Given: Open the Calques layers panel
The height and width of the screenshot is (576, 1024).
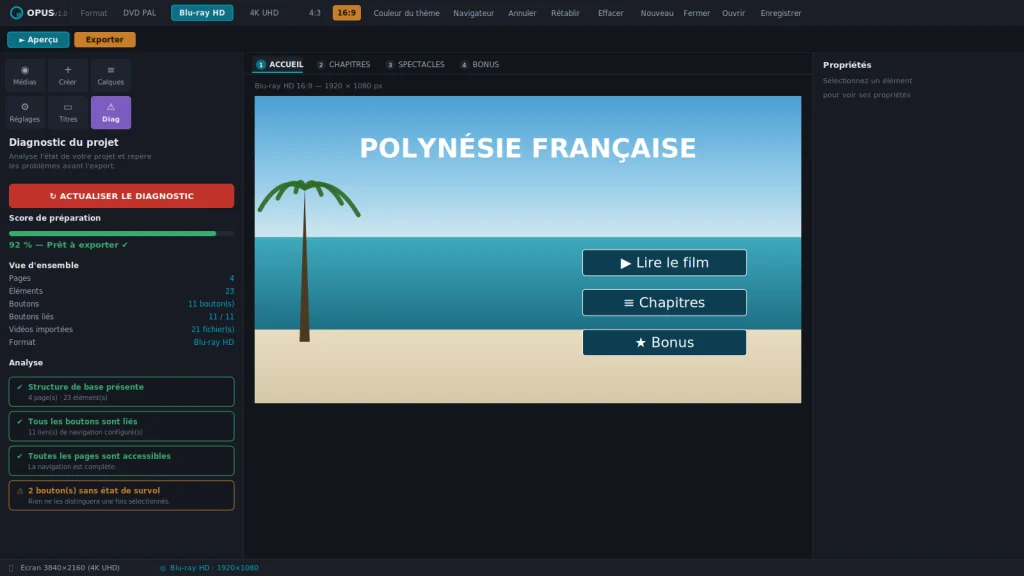Looking at the screenshot, I should pyautogui.click(x=110, y=75).
